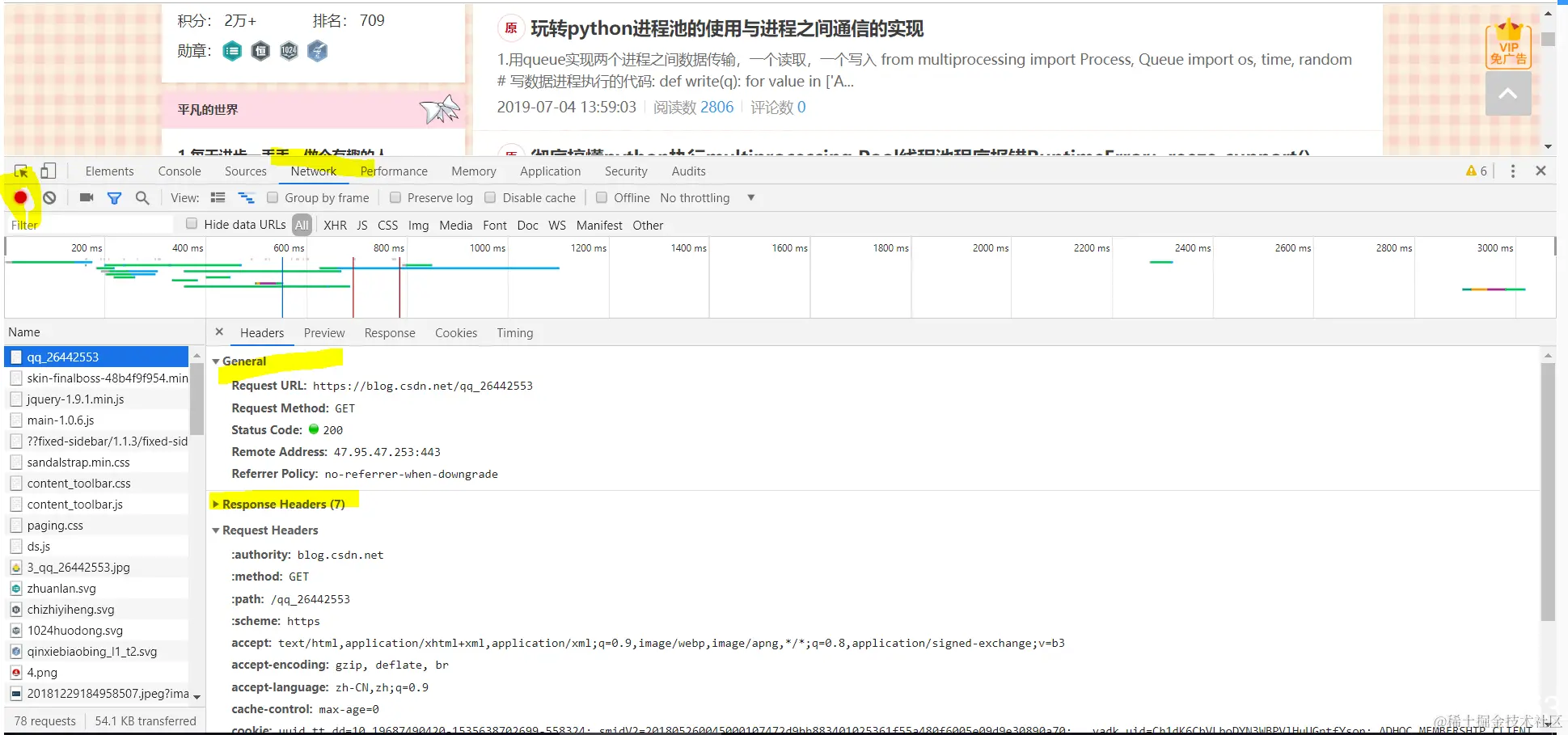This screenshot has height=735, width=1568.
Task: Check the Offline checkbox
Action: [x=602, y=197]
